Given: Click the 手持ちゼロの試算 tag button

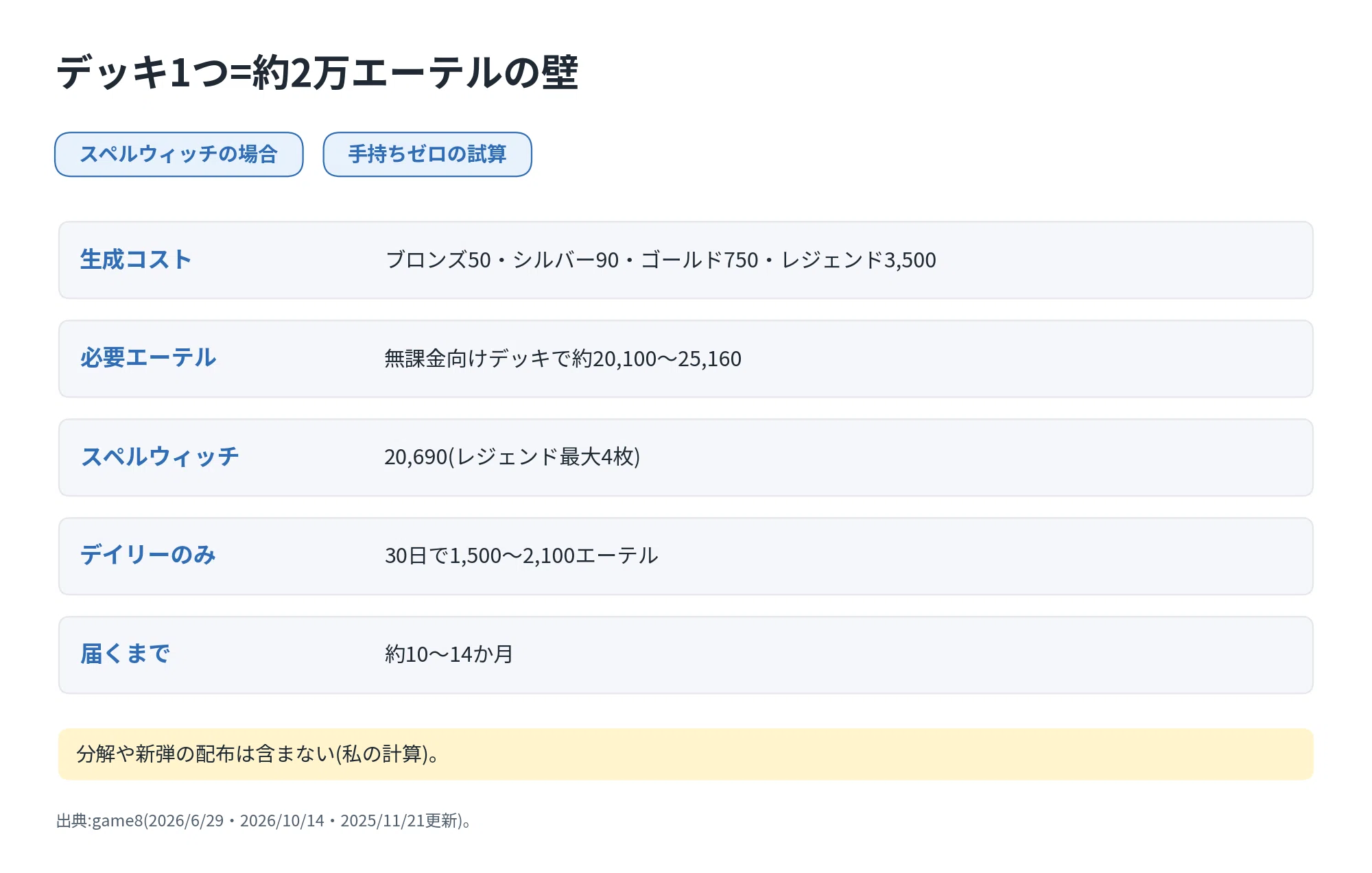Looking at the screenshot, I should (427, 154).
